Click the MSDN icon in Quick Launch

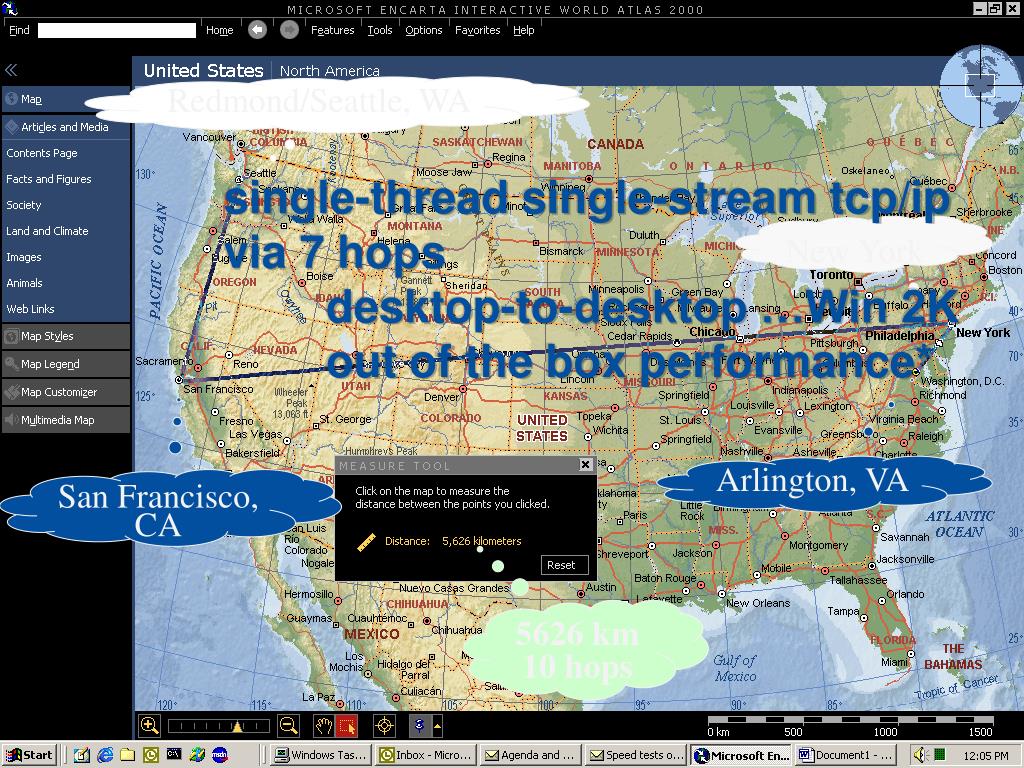(220, 756)
